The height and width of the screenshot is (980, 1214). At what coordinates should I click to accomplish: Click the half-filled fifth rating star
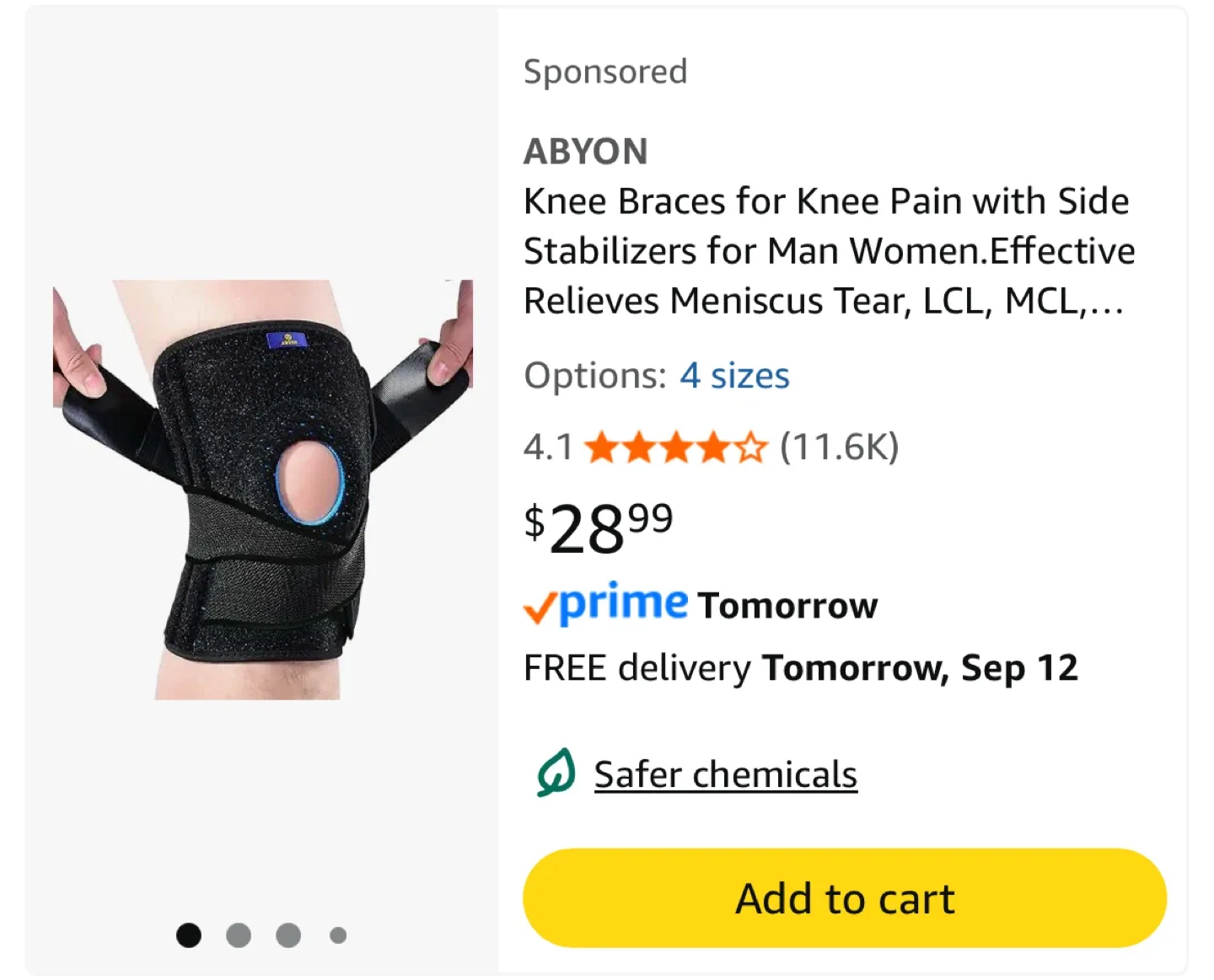tap(750, 447)
